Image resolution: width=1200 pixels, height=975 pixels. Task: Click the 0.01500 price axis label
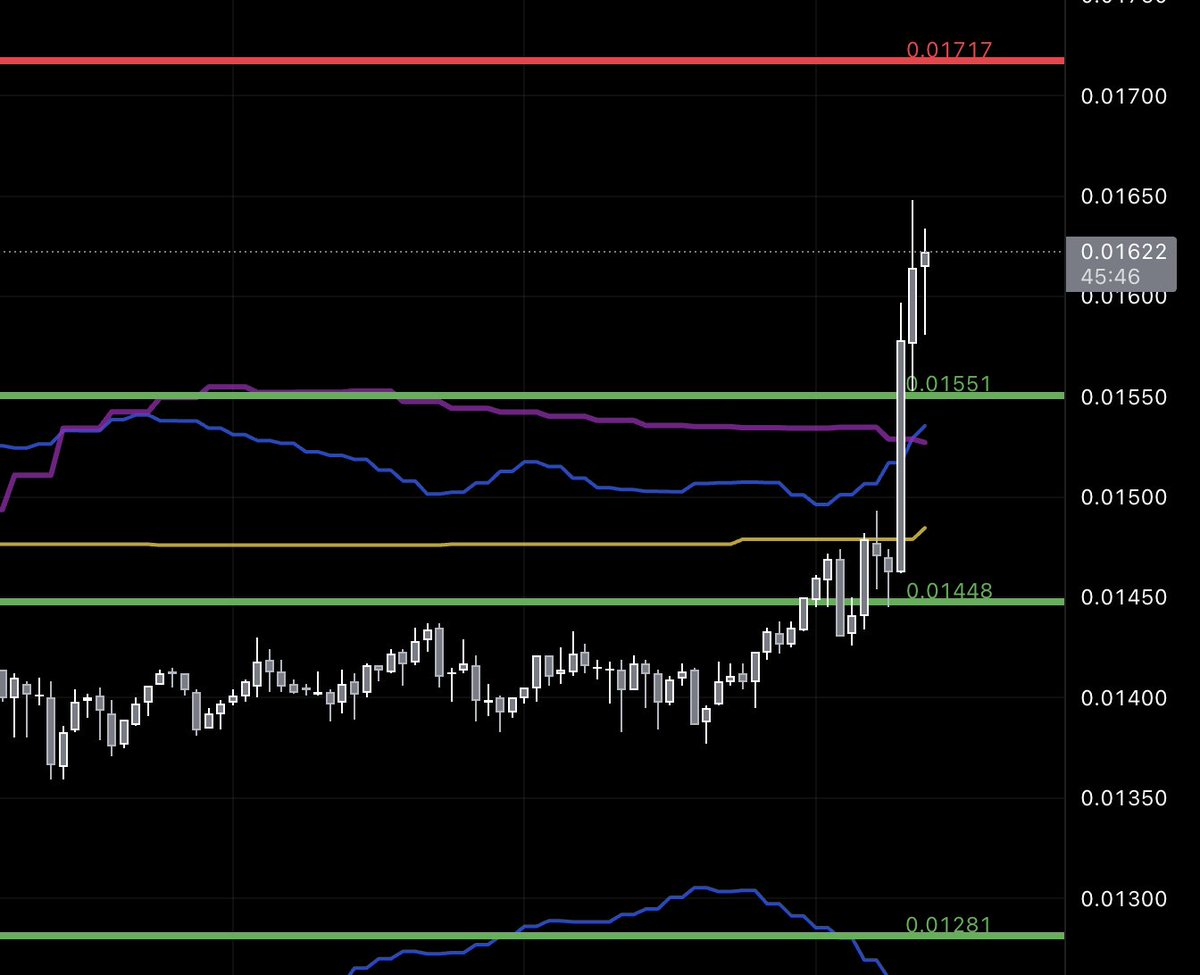[1124, 498]
